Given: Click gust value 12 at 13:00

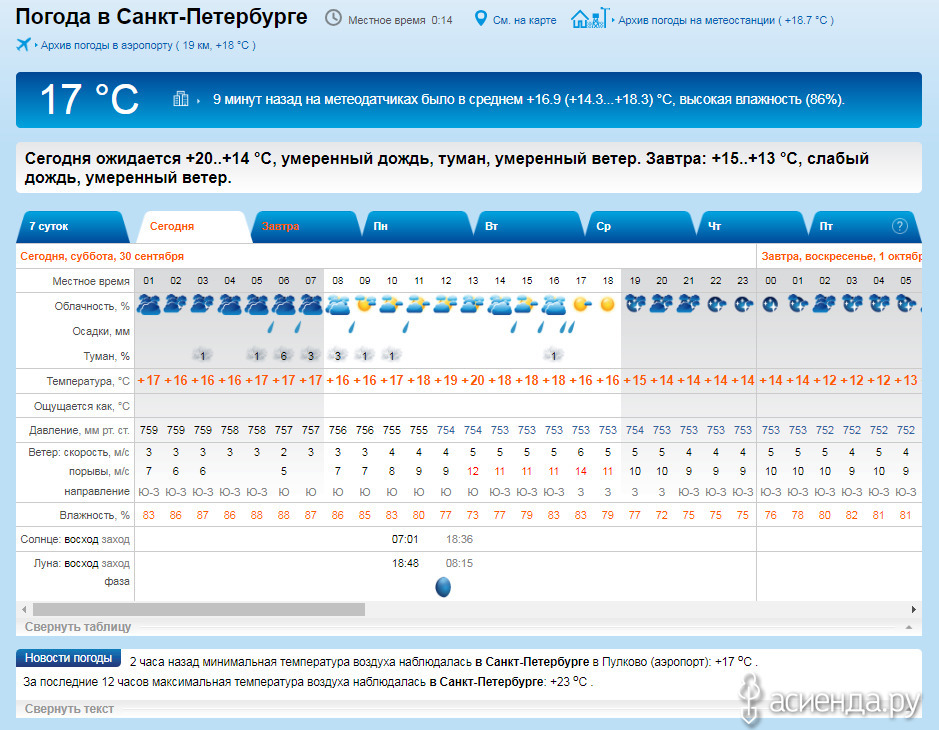Looking at the screenshot, I should click(x=473, y=471).
